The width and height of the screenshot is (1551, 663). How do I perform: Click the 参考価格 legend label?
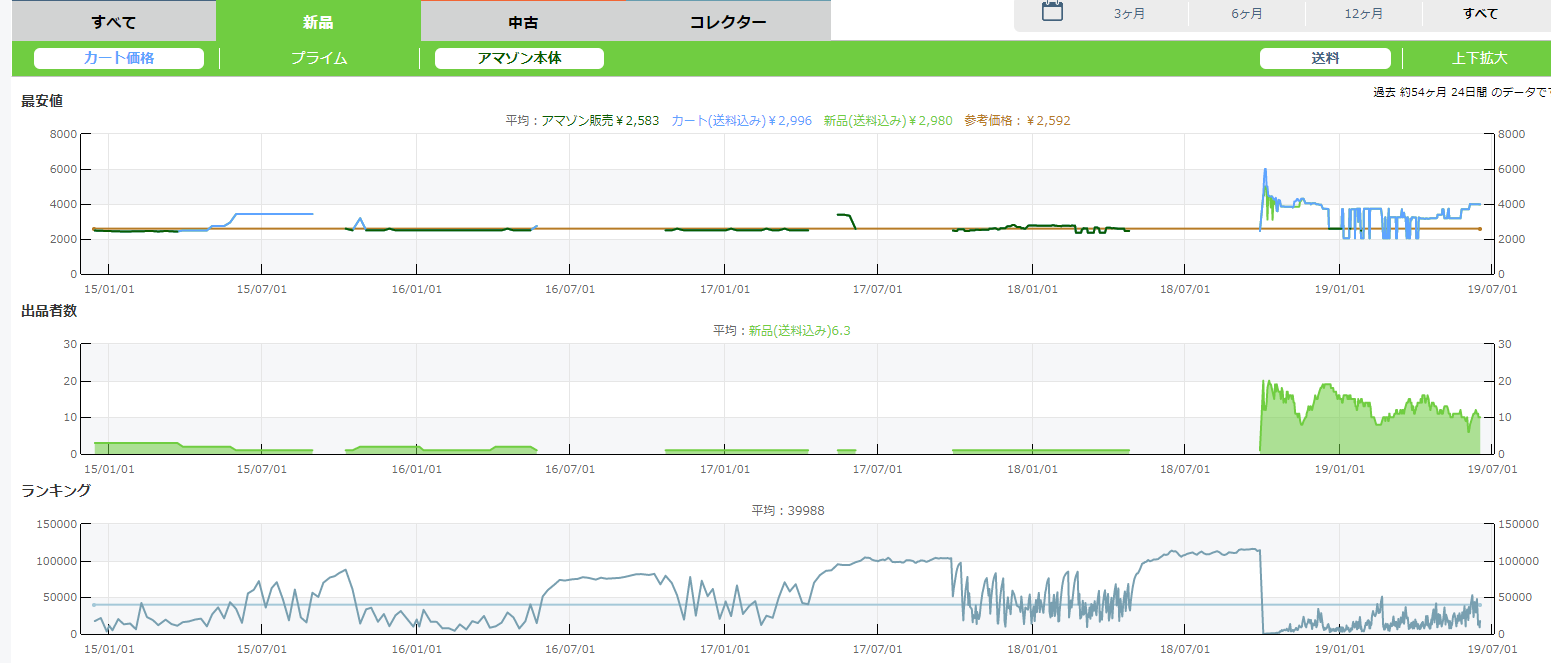tap(1017, 120)
